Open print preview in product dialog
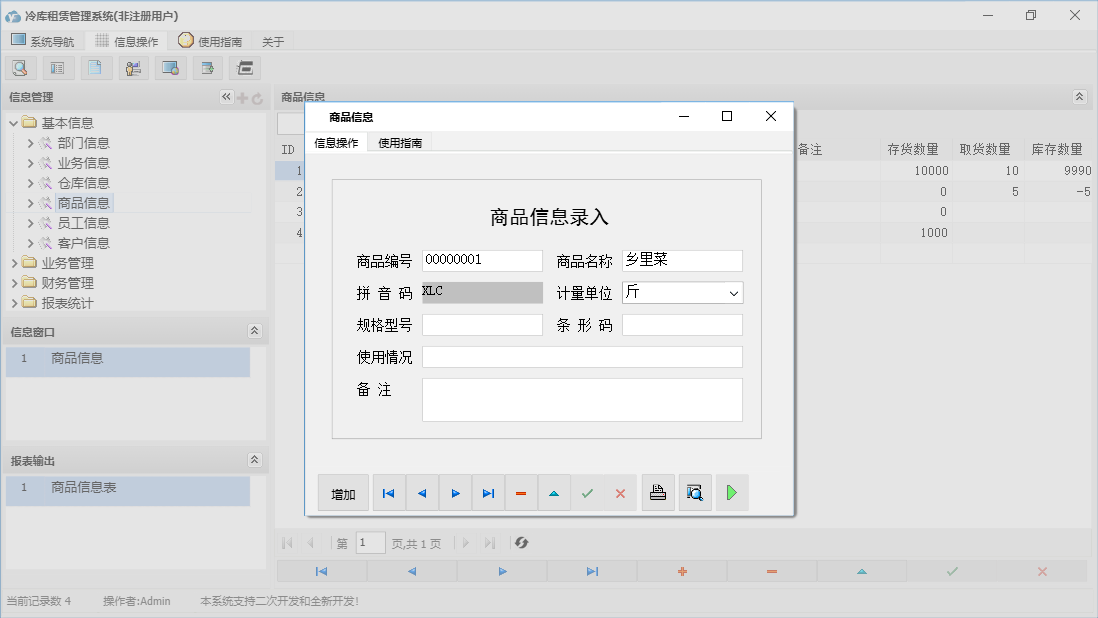 [695, 493]
